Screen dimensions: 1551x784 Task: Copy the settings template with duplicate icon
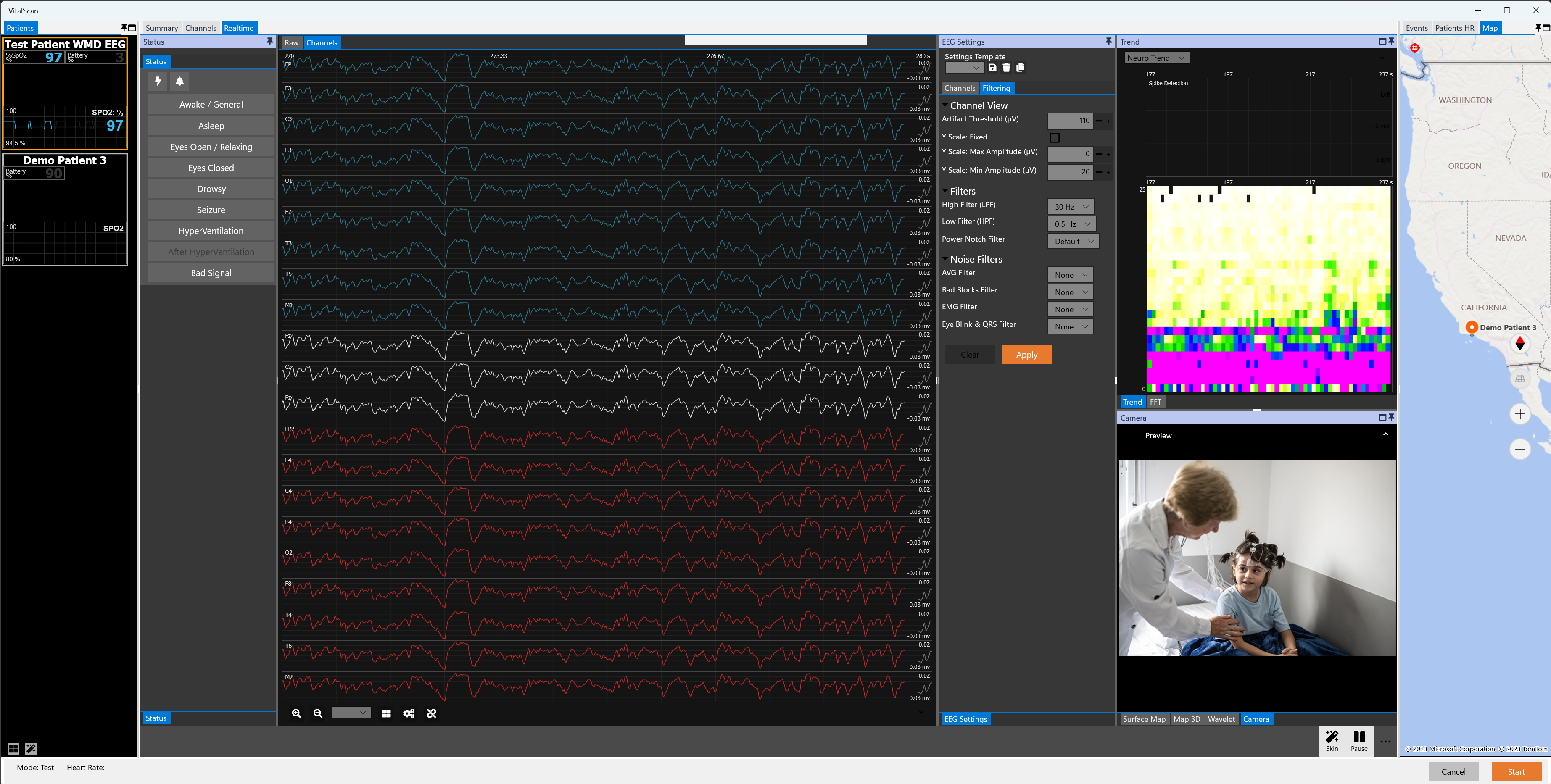tap(1020, 68)
